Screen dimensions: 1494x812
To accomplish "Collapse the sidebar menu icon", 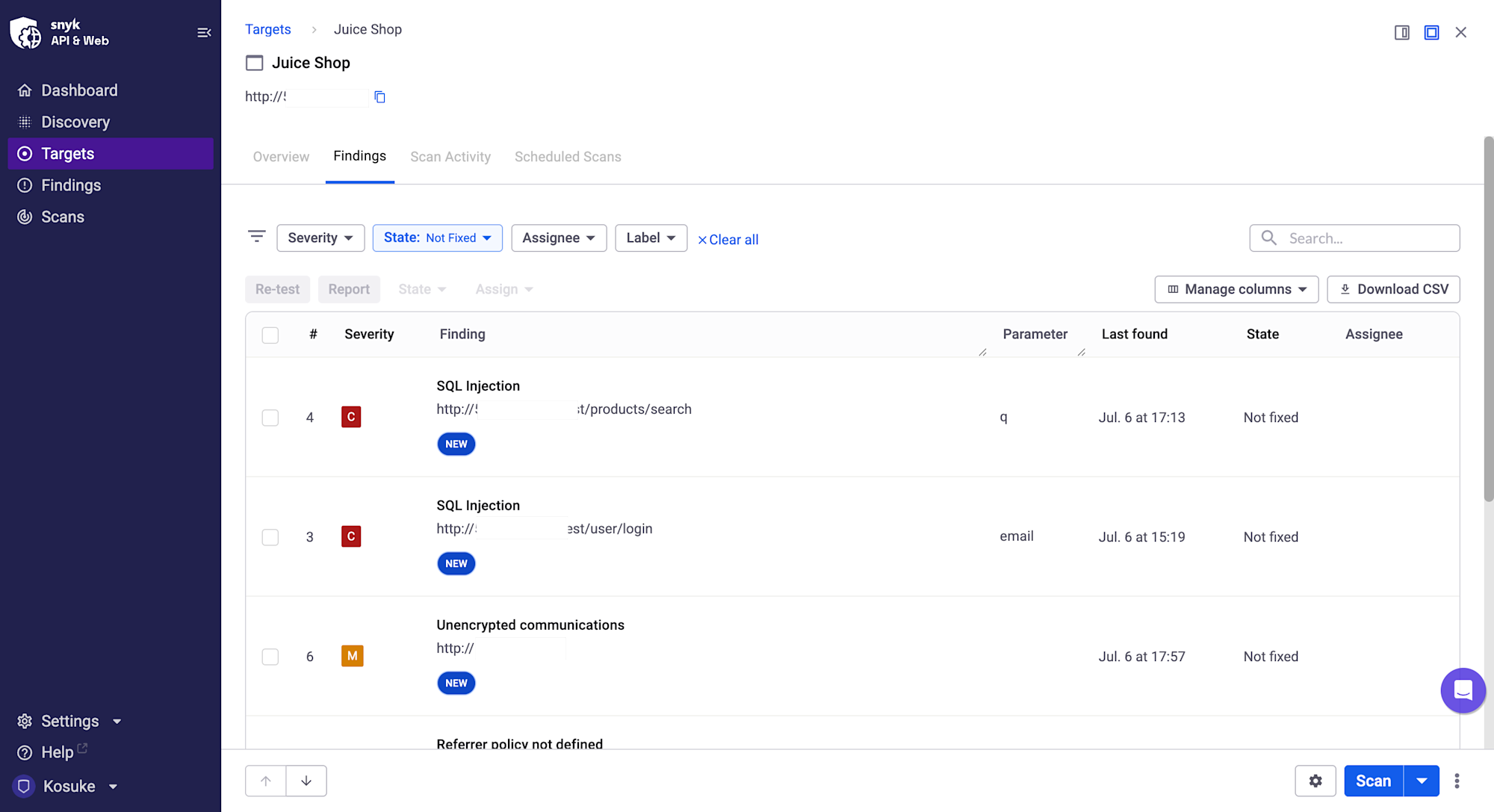I will click(x=204, y=33).
